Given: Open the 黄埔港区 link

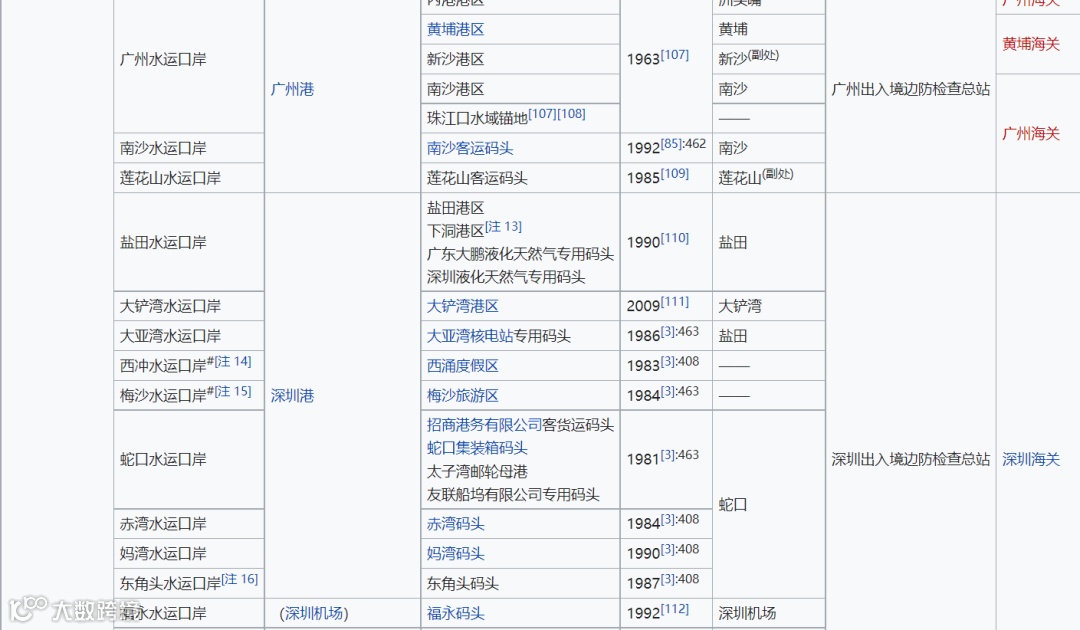Looking at the screenshot, I should click(x=455, y=29).
